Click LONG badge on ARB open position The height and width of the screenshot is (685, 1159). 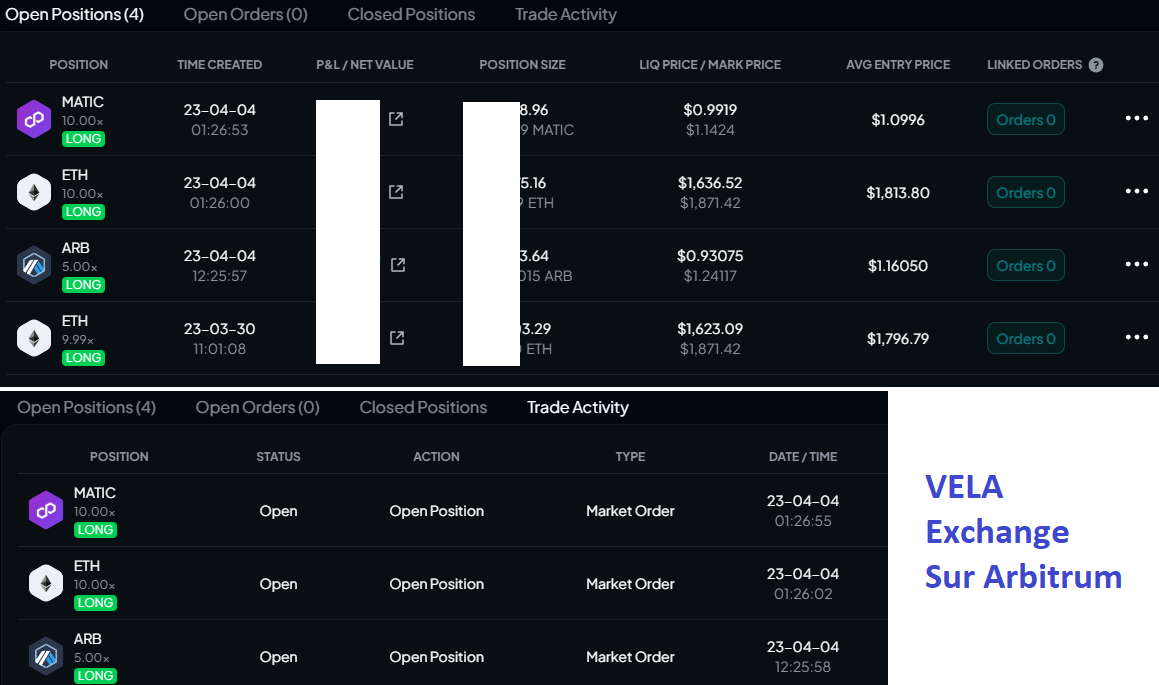pyautogui.click(x=83, y=285)
